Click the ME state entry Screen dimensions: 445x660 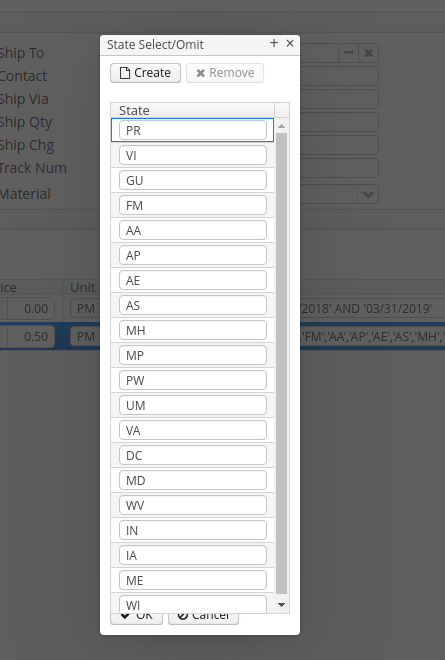click(193, 580)
